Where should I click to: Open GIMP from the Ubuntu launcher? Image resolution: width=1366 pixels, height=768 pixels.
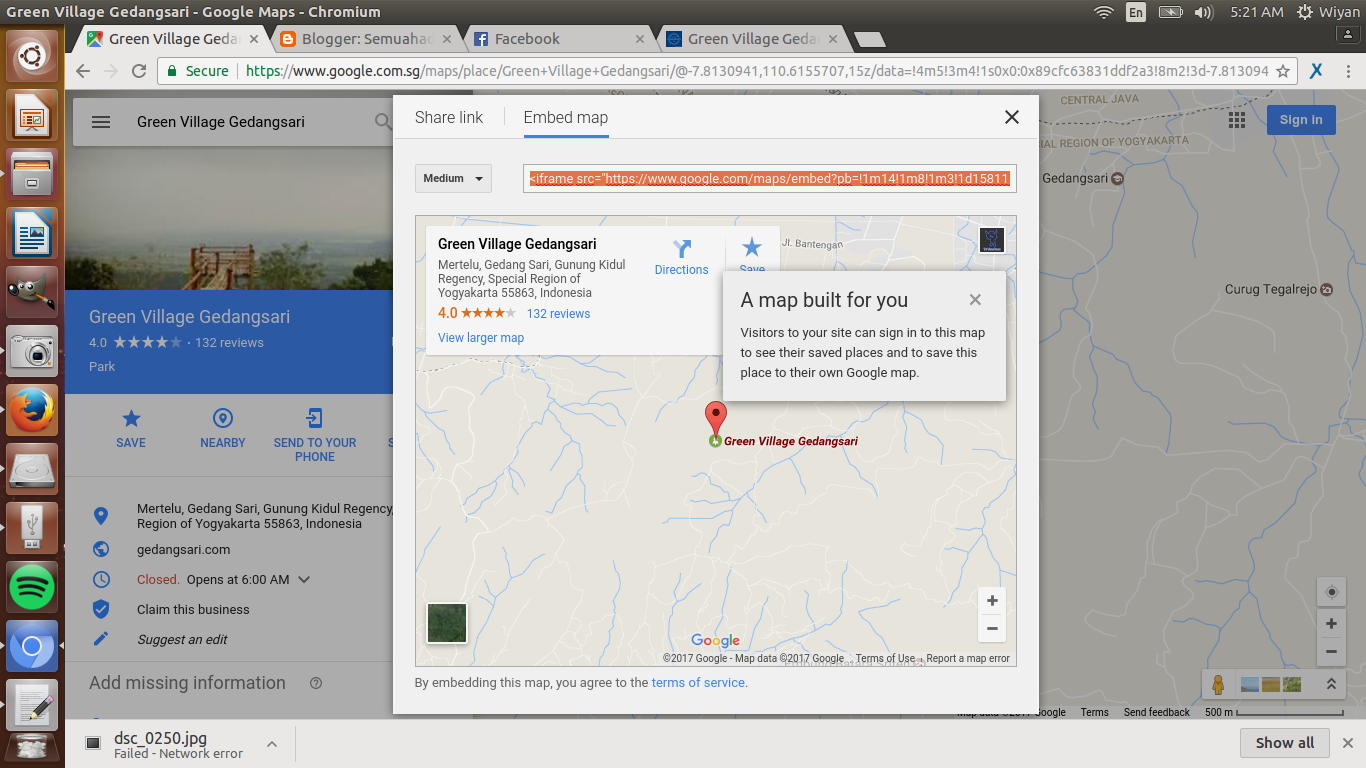32,292
